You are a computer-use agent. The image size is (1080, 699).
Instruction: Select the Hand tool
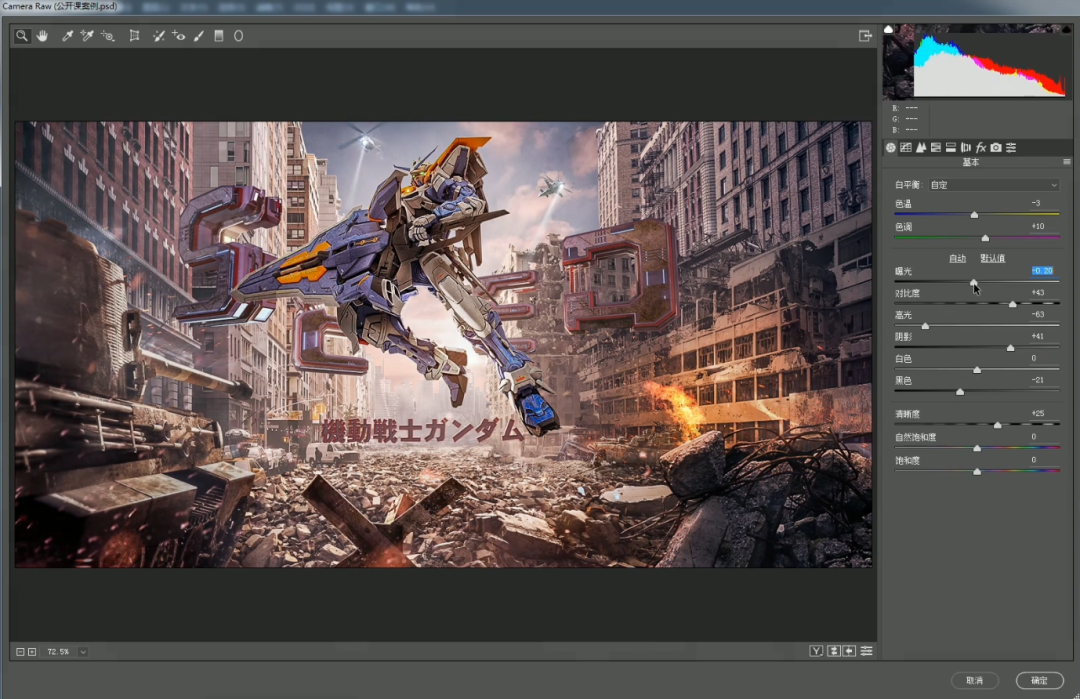(x=43, y=36)
